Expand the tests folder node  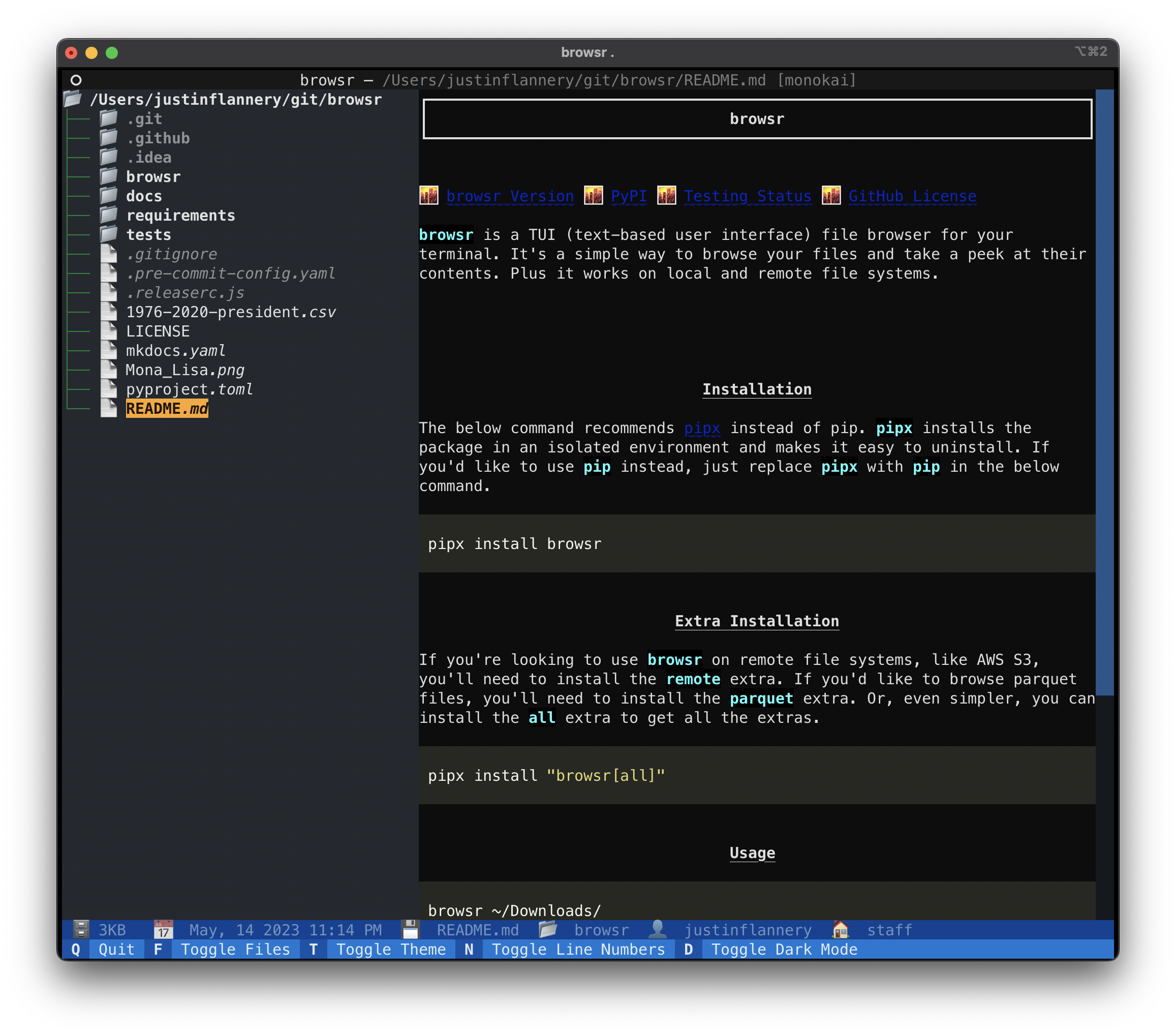(148, 235)
